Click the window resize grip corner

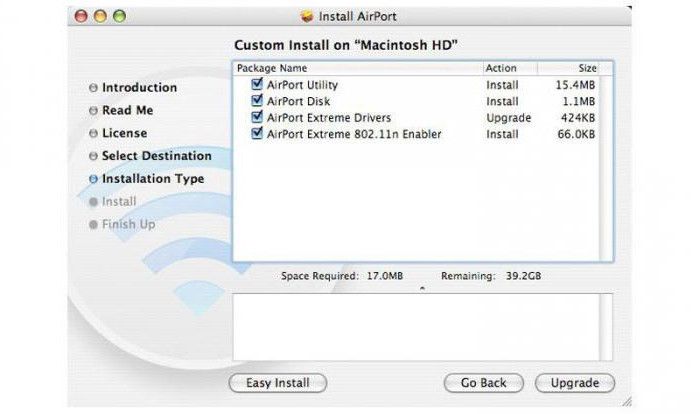click(627, 401)
